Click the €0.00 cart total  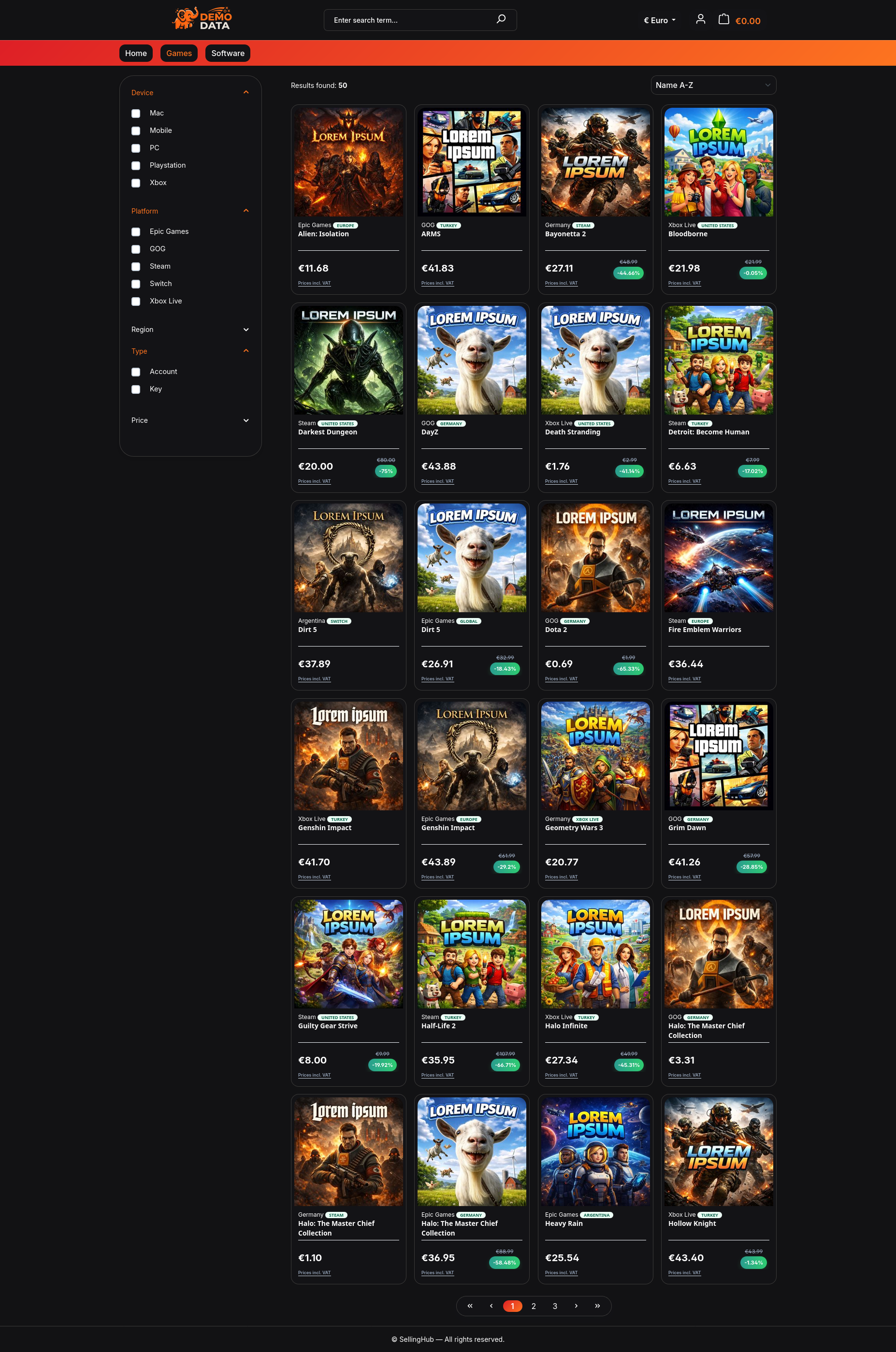click(748, 21)
